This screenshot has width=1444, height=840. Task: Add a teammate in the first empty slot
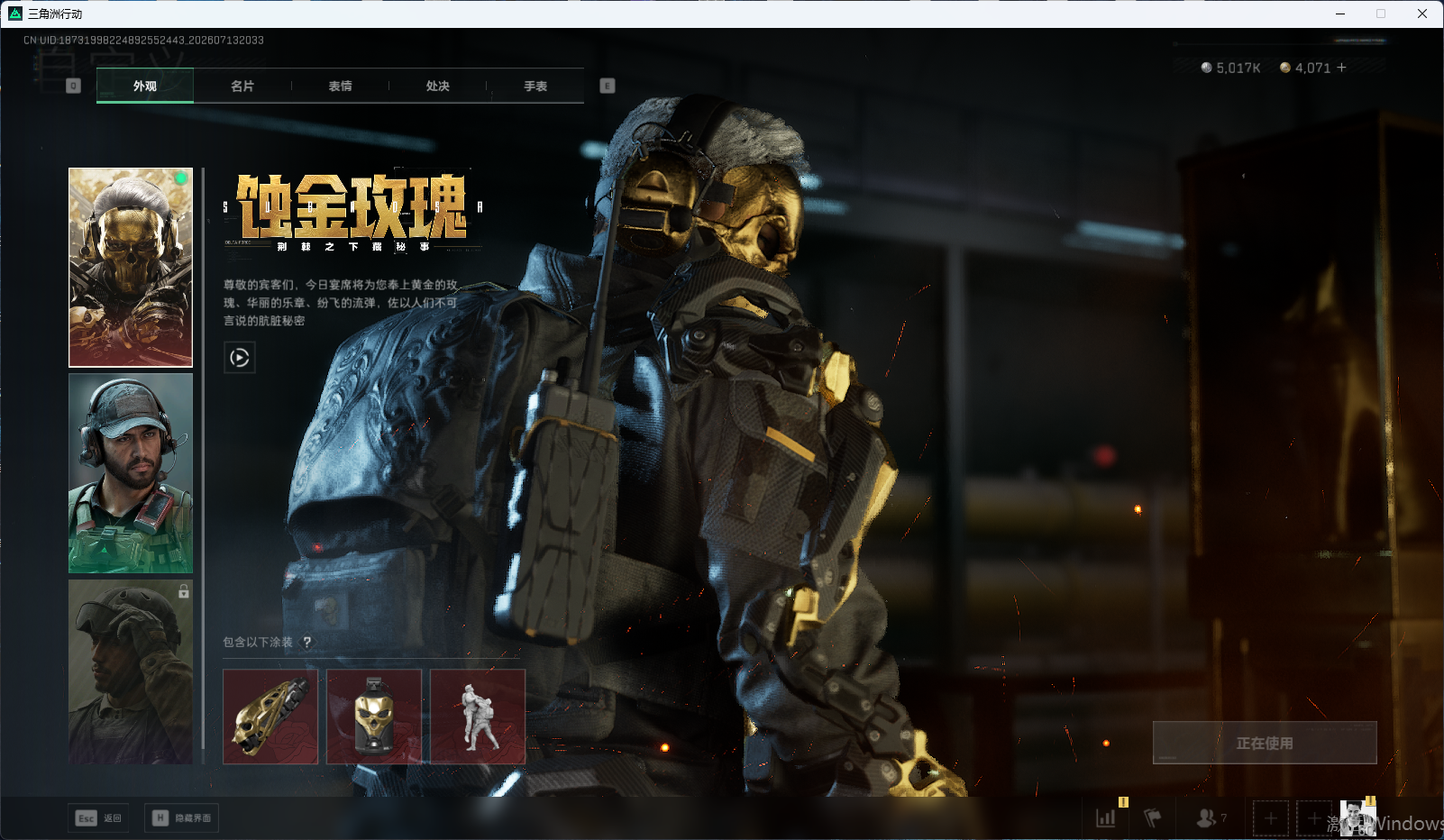point(1271,818)
